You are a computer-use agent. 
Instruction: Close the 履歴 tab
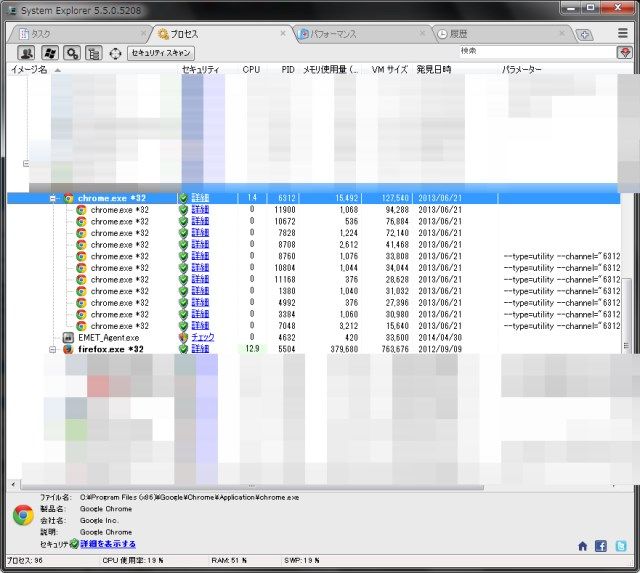pos(562,33)
